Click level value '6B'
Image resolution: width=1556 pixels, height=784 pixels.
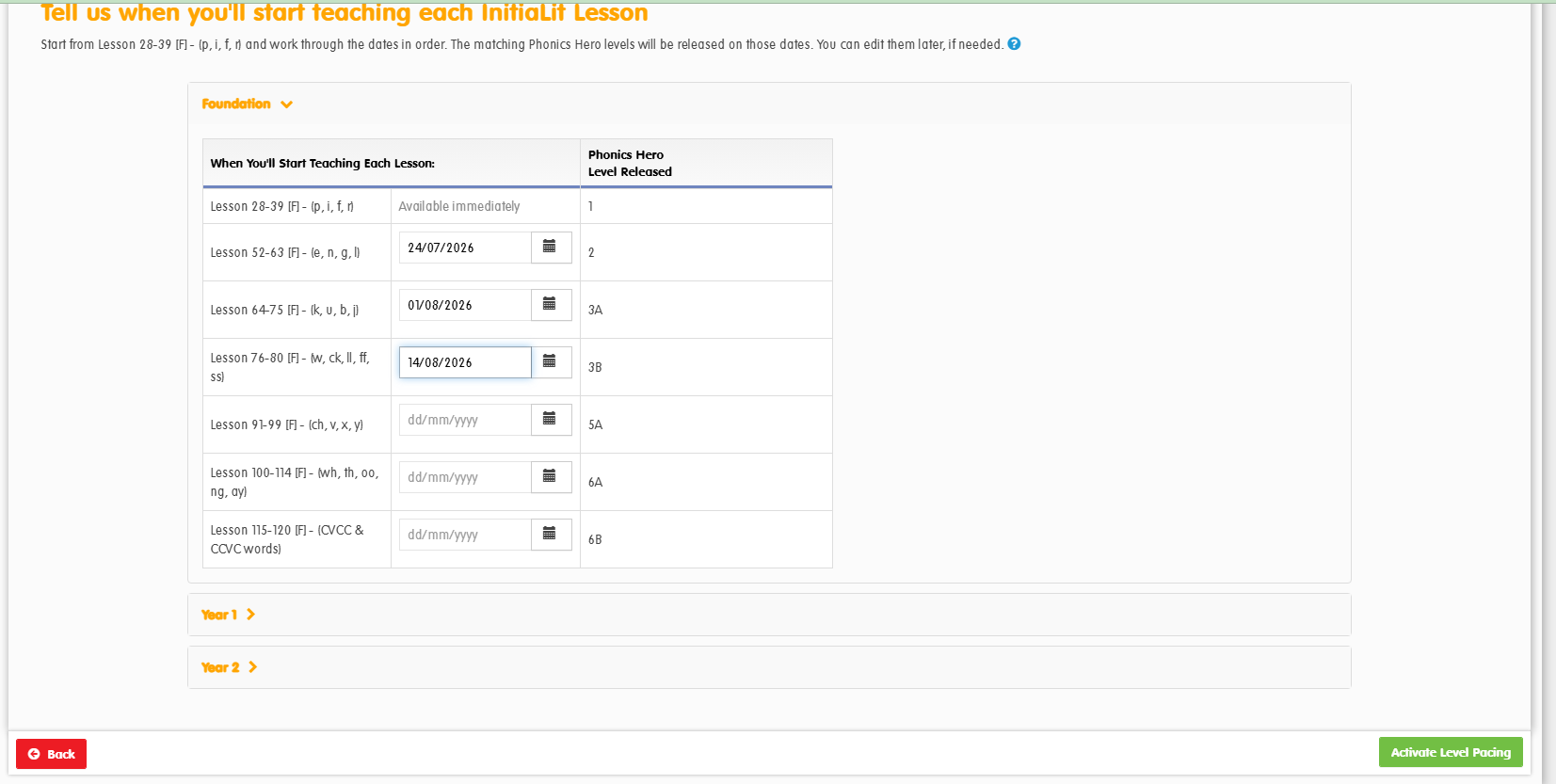click(x=595, y=539)
